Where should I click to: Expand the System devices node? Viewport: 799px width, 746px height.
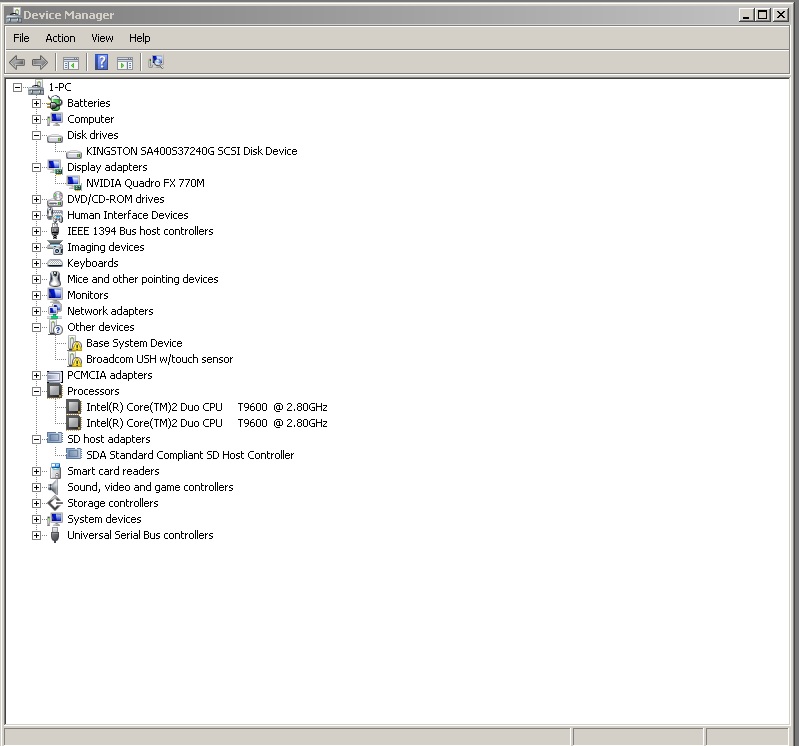pos(36,519)
